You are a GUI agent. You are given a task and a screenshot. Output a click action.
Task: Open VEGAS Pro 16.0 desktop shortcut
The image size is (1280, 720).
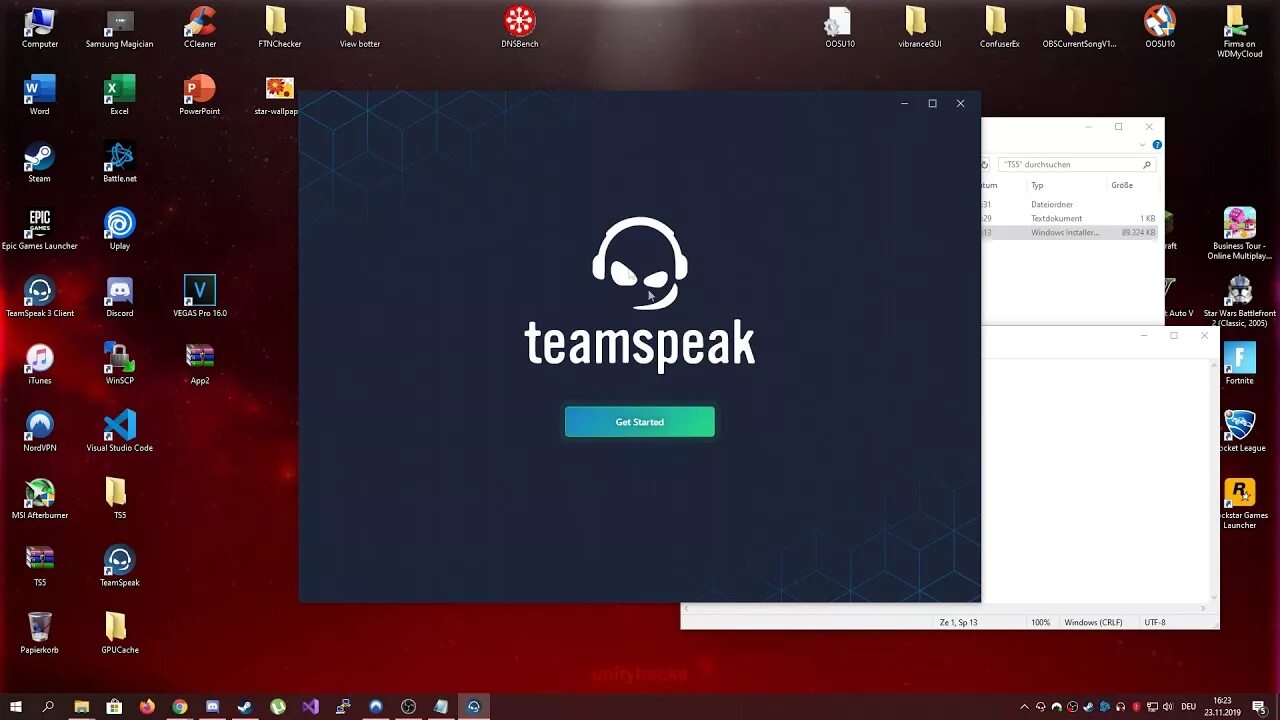point(199,297)
